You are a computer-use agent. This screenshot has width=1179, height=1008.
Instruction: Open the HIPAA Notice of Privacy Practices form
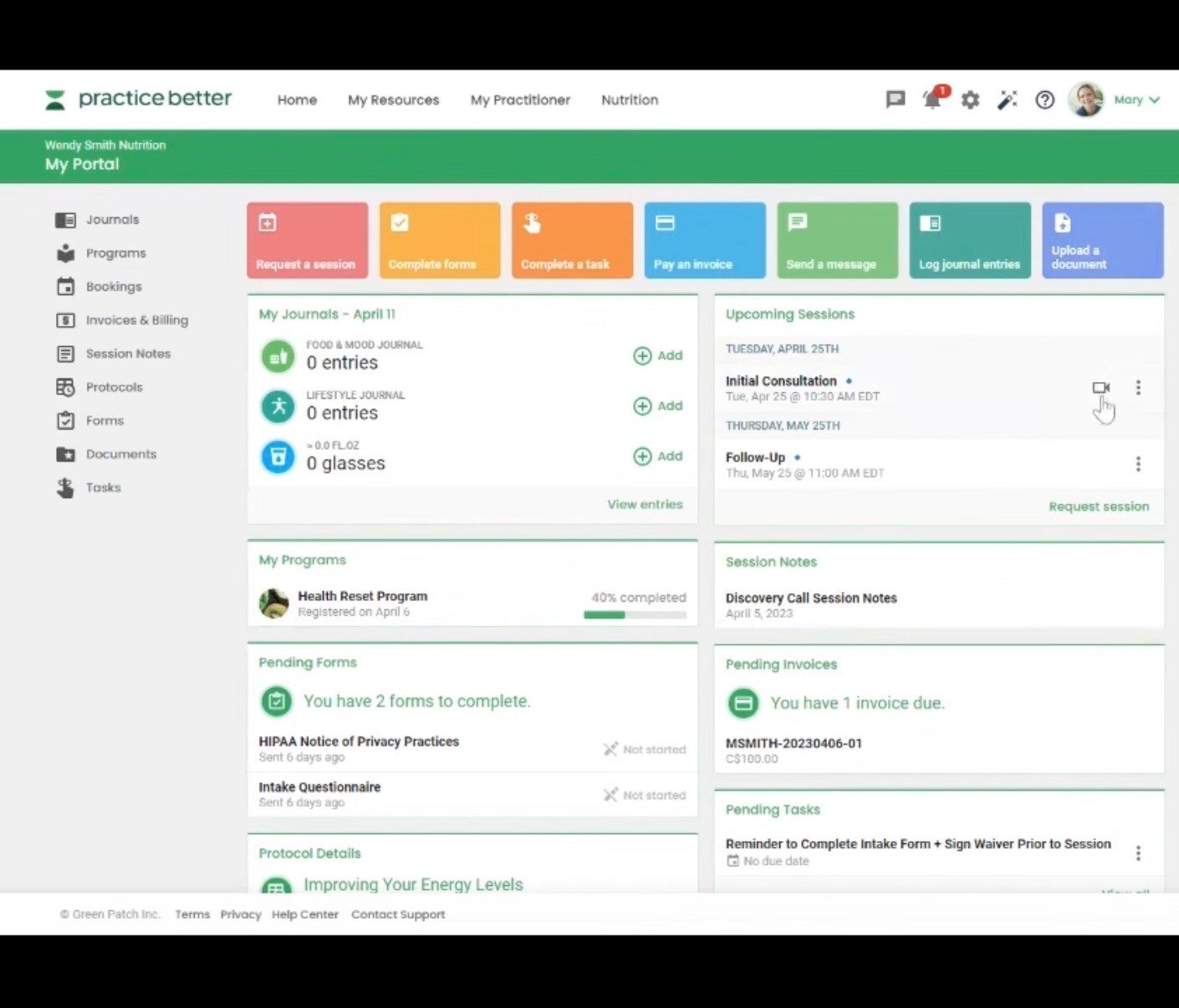tap(359, 741)
